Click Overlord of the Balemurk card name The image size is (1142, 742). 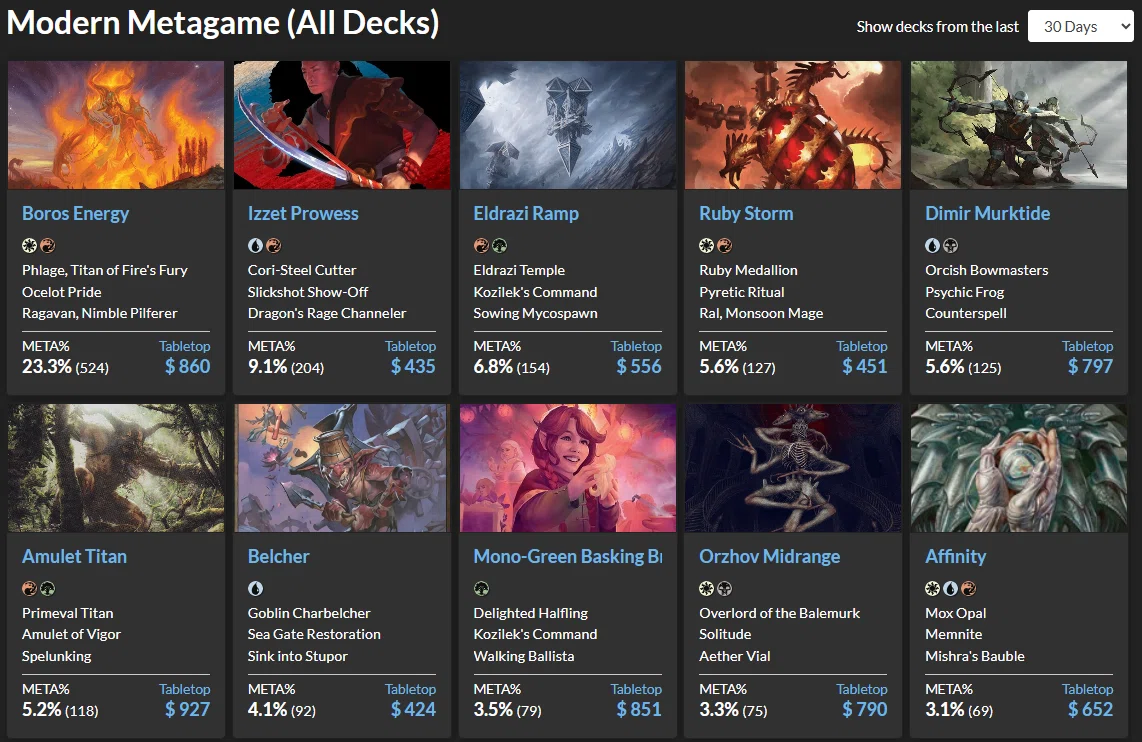click(779, 613)
